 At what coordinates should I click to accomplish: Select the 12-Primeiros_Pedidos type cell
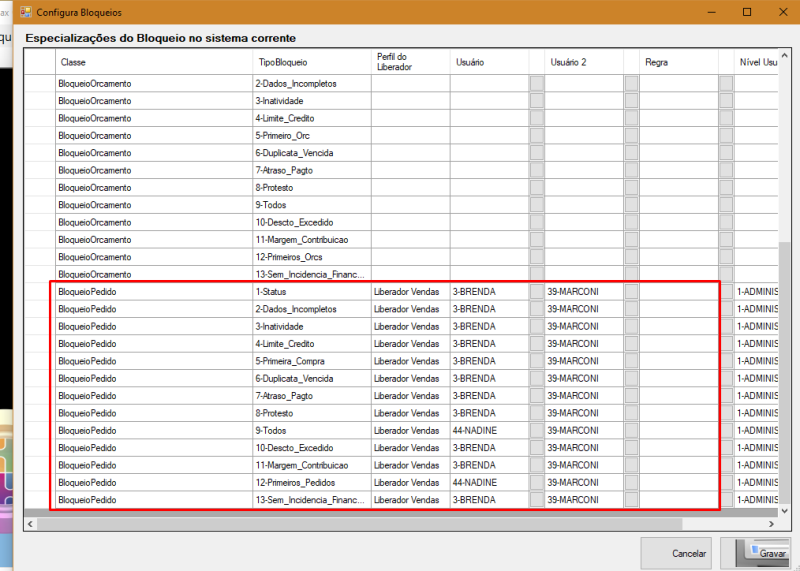click(312, 483)
